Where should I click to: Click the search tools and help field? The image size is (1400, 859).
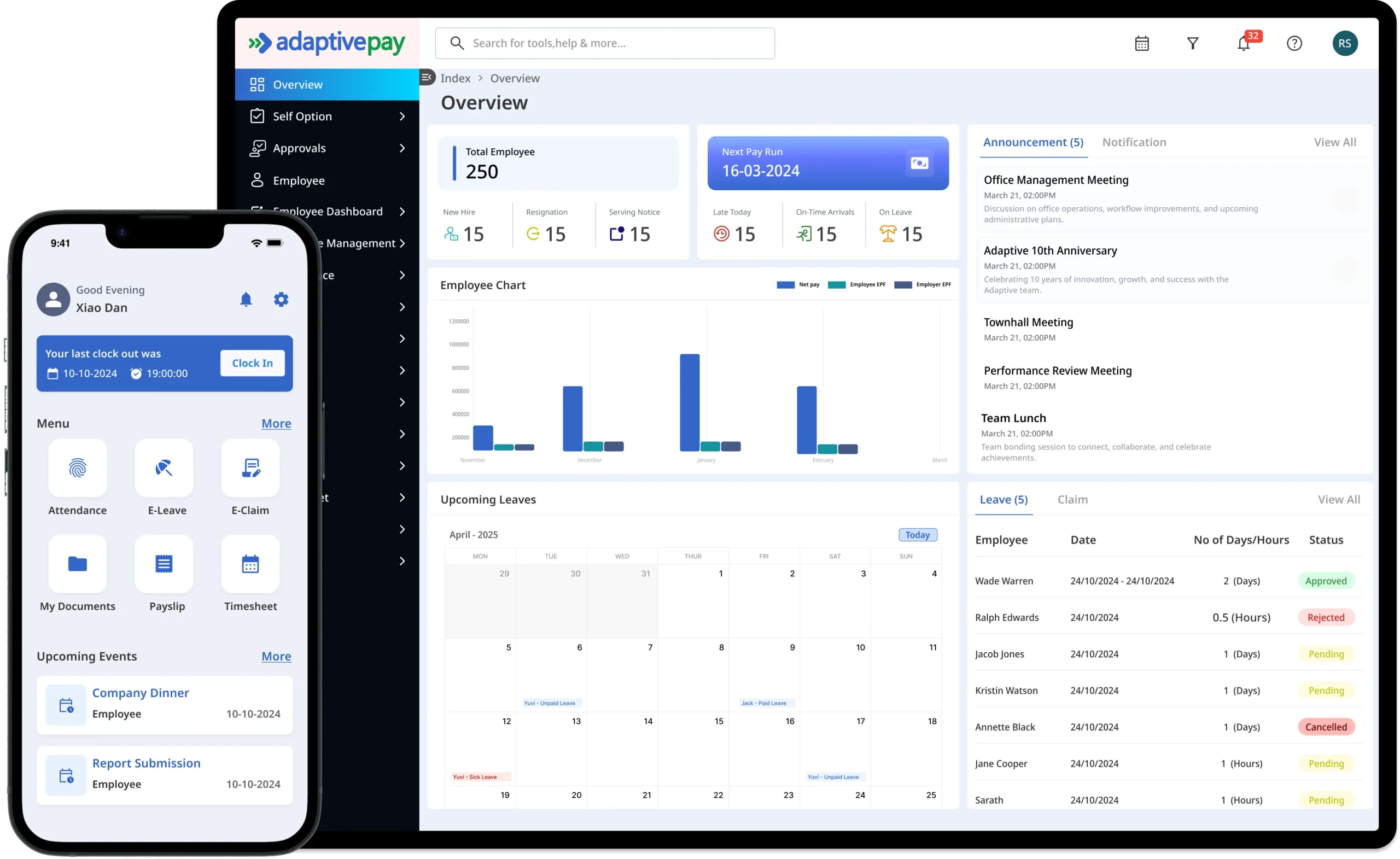tap(605, 43)
